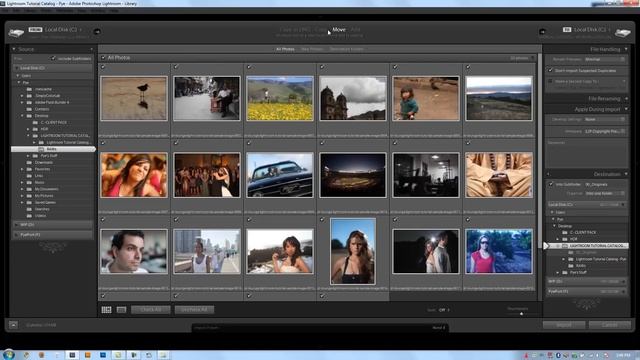Click the Import Preset bar at the bottom
This screenshot has width=640, height=360.
(320, 327)
